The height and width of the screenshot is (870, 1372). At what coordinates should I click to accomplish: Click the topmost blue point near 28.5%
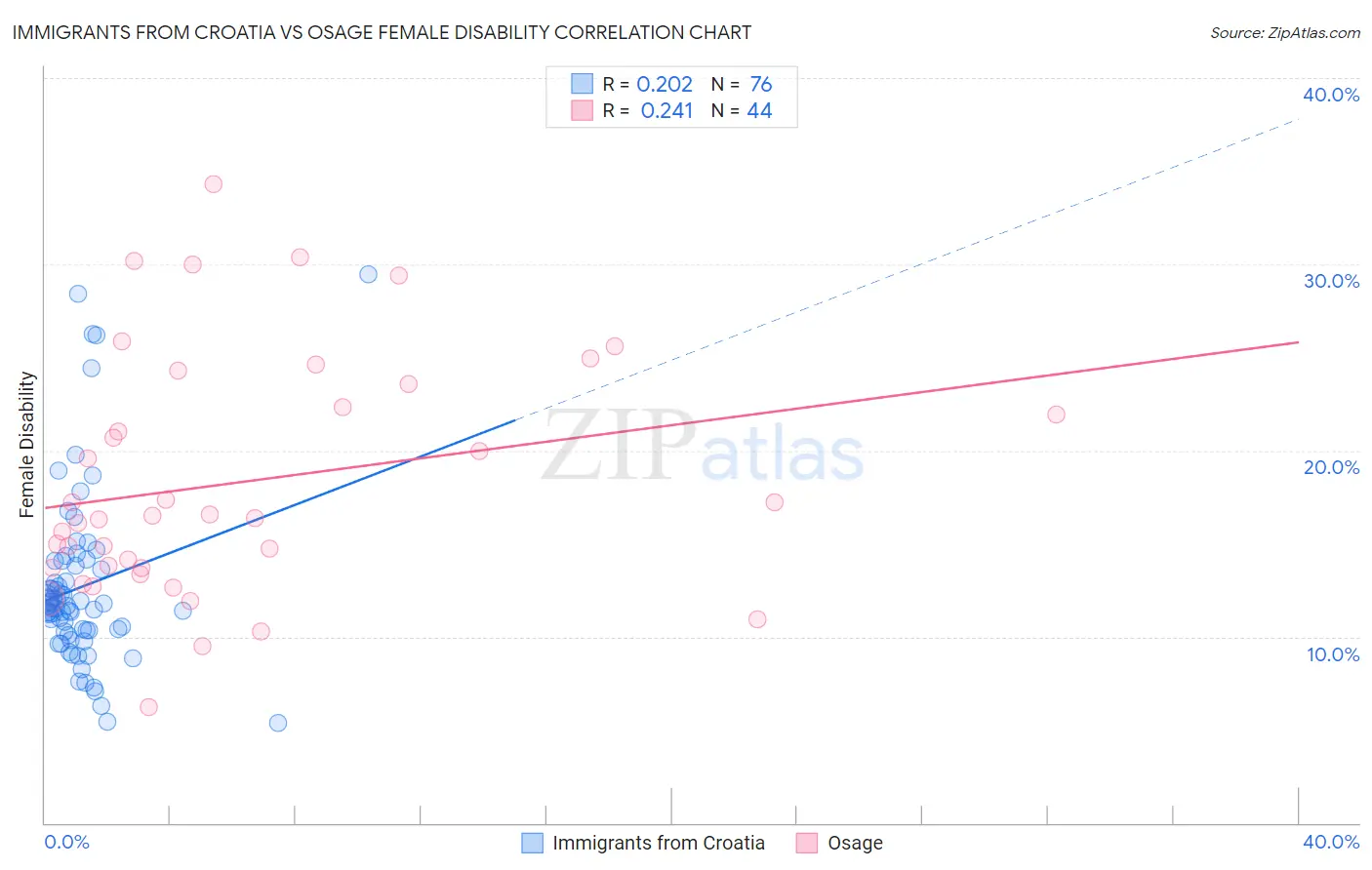tap(78, 294)
